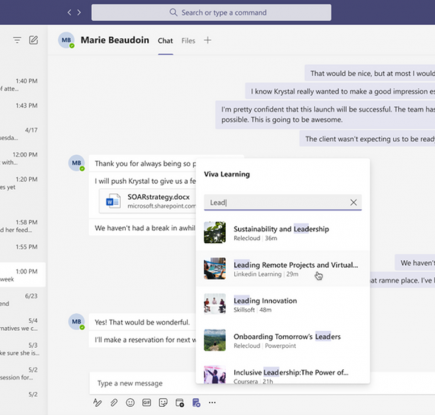This screenshot has height=415, width=435.
Task: Click the MB avatar beside 'Yes! That would be wonderful'
Action: [76, 322]
